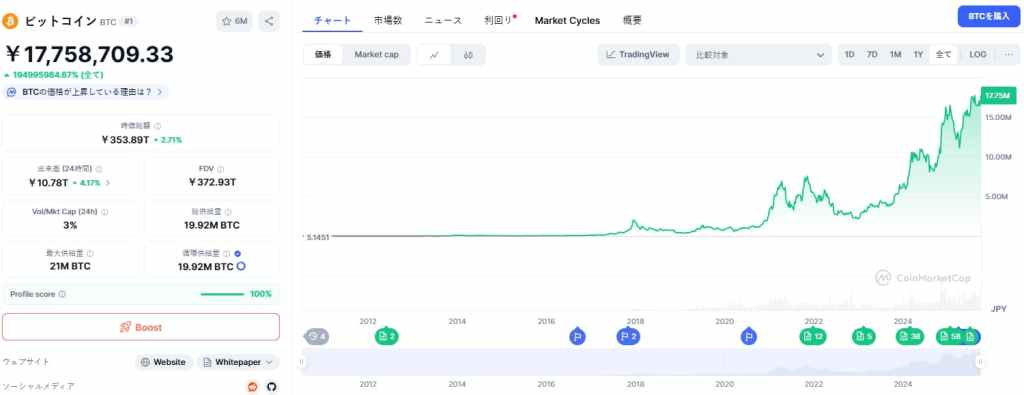The height and width of the screenshot is (395, 1024).
Task: Click the ¥17,758,709.33 price text
Action: pyautogui.click(x=89, y=54)
